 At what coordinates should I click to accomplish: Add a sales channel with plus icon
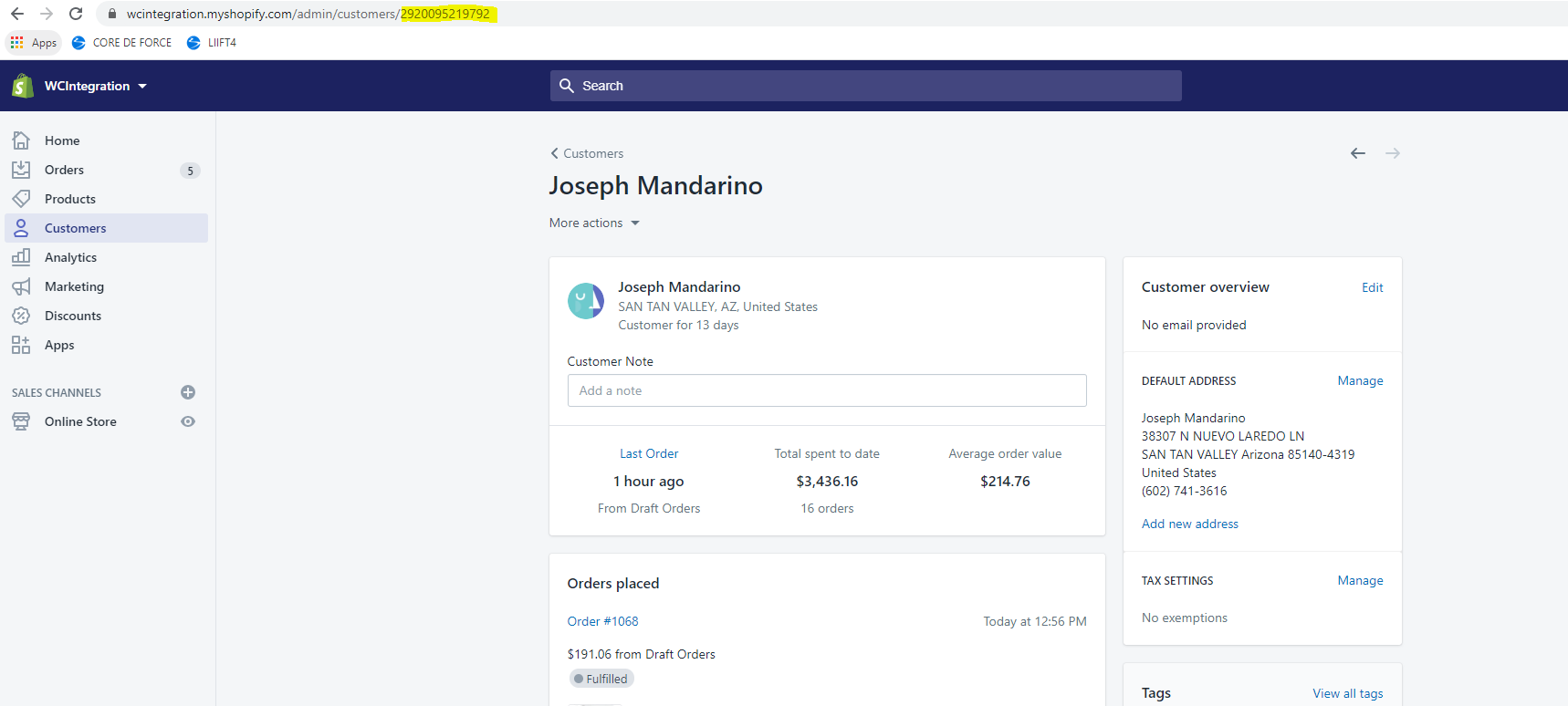(188, 392)
